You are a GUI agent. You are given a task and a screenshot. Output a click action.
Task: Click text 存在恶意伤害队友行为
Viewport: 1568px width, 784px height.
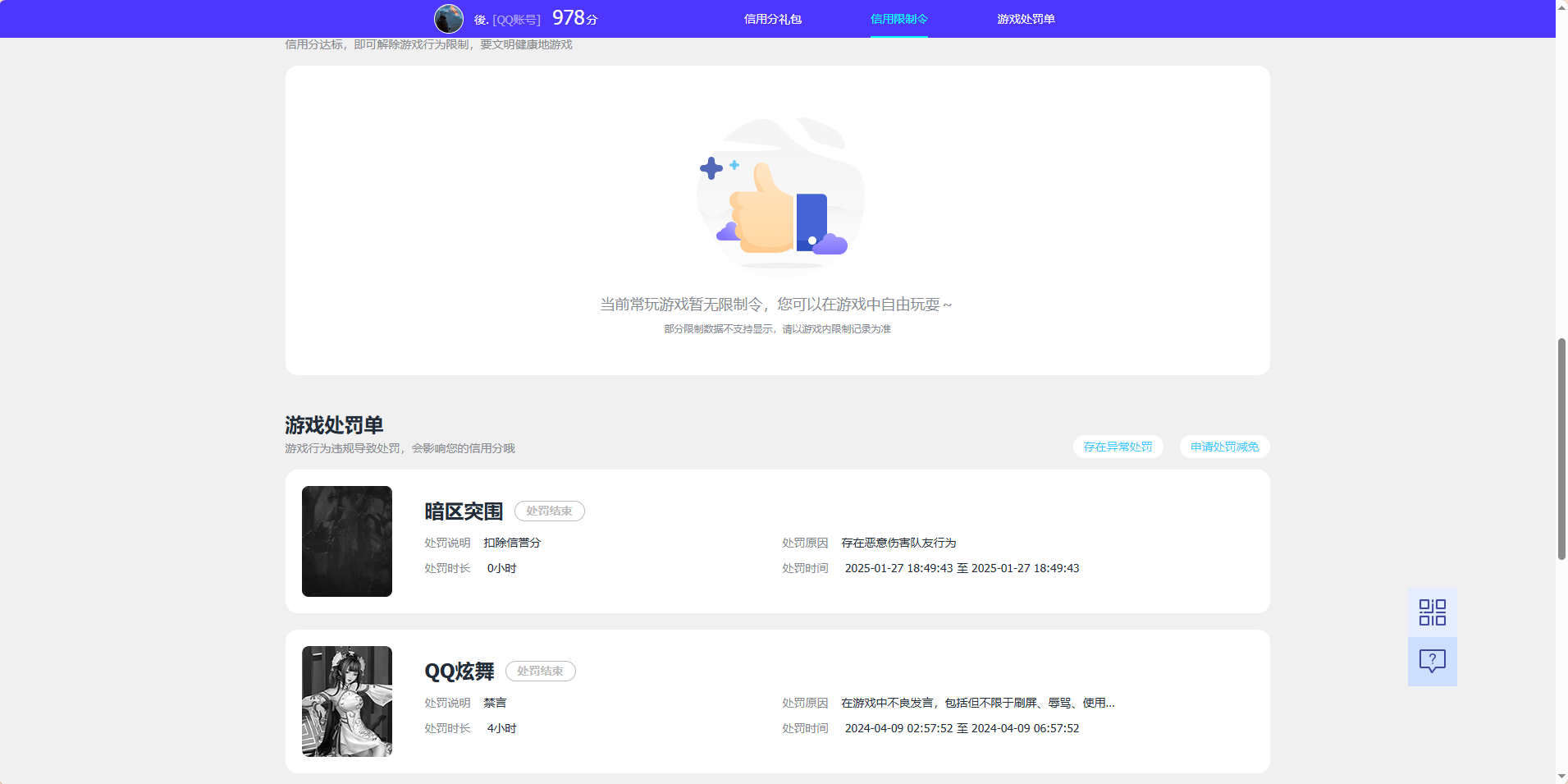[x=898, y=543]
